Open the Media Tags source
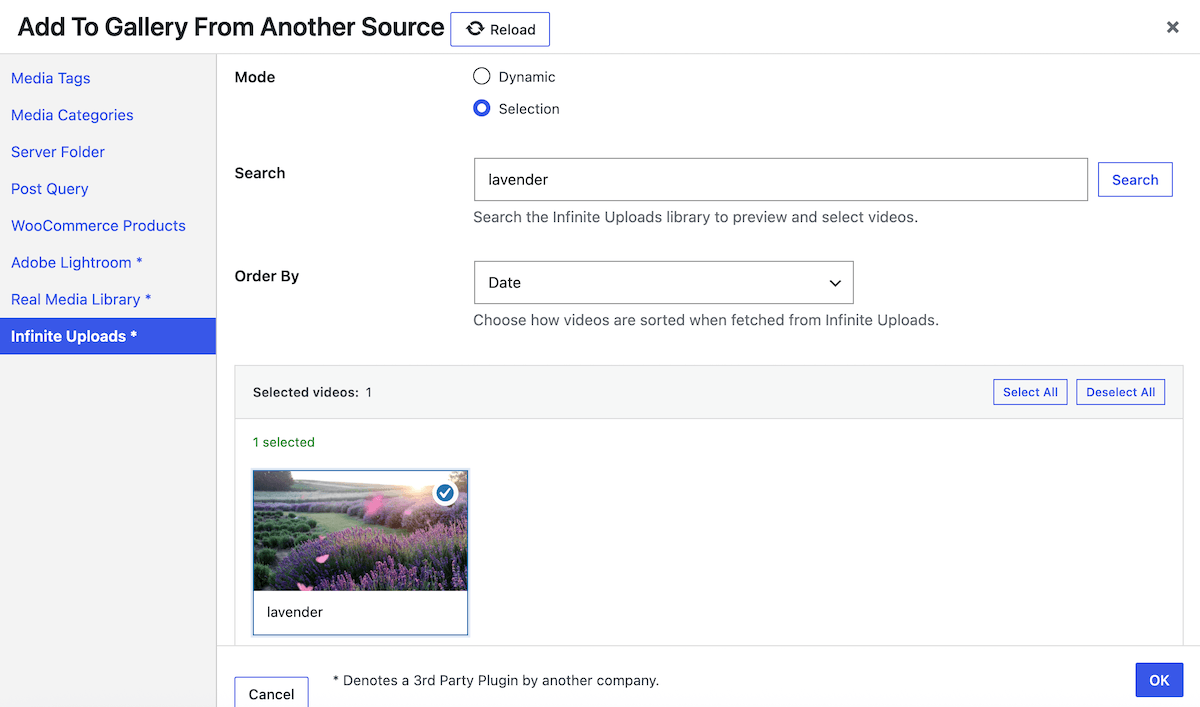The image size is (1200, 707). click(50, 78)
